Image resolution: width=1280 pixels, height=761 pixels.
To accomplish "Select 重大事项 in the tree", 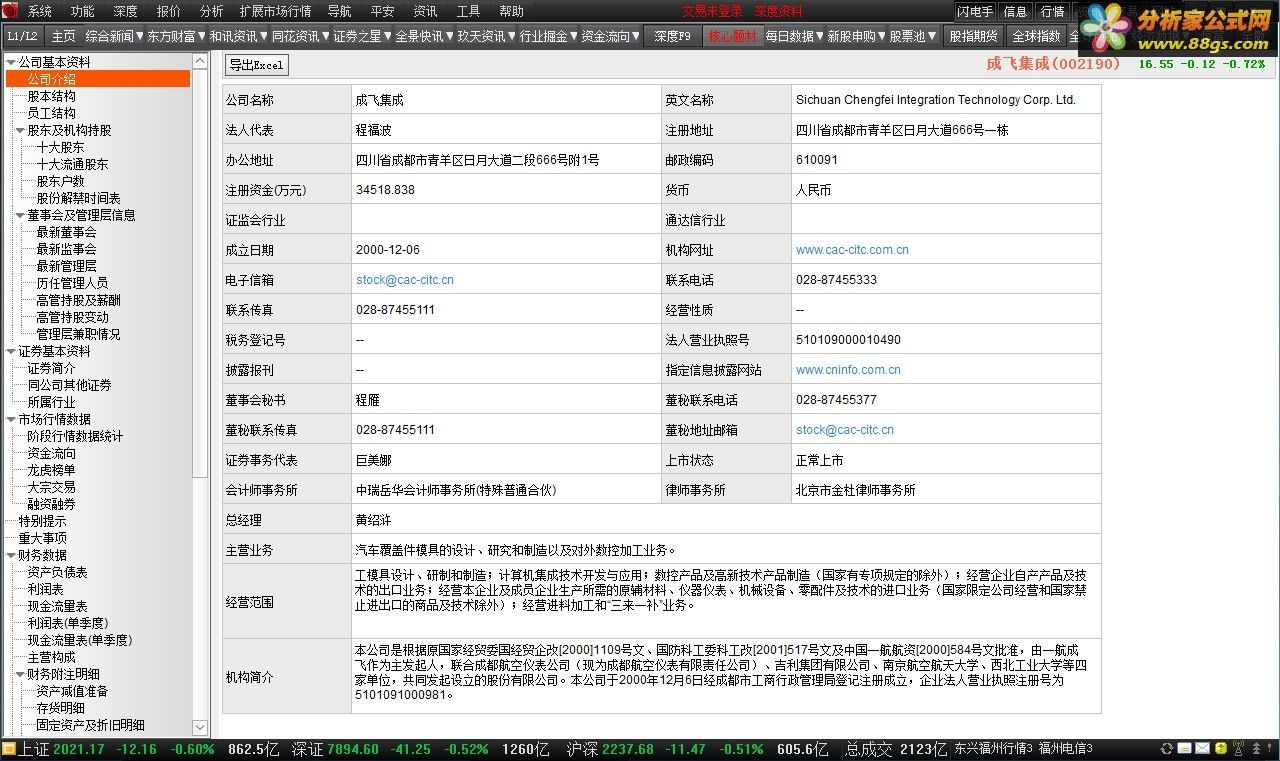I will click(x=42, y=538).
